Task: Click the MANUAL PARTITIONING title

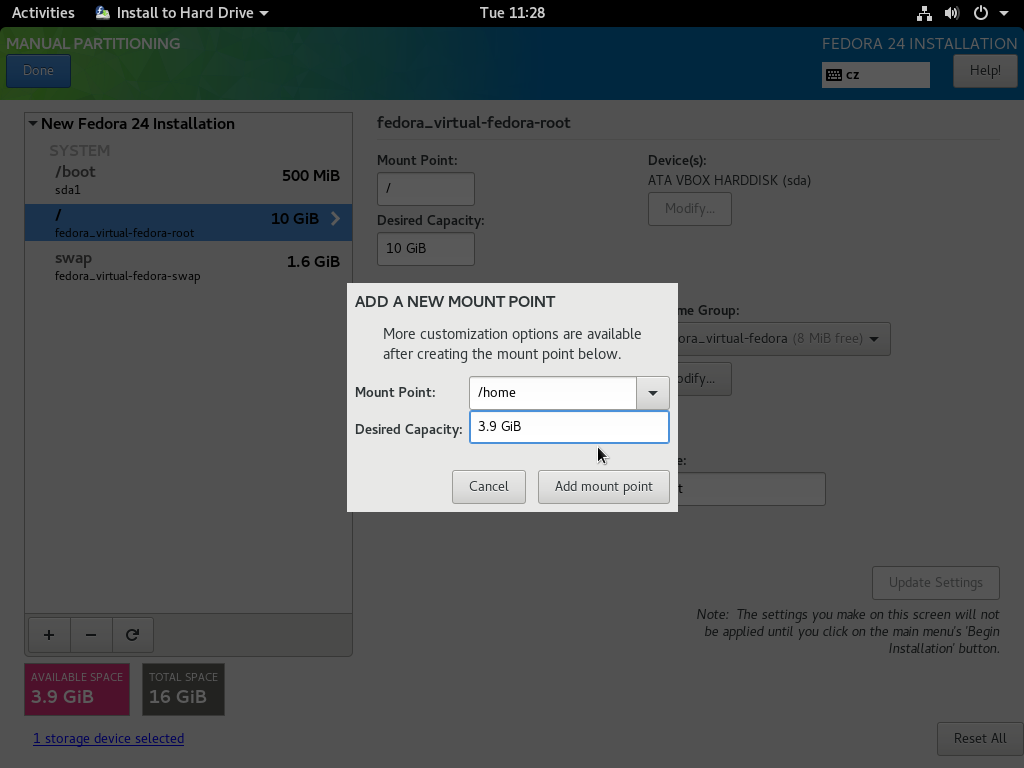Action: click(x=93, y=44)
